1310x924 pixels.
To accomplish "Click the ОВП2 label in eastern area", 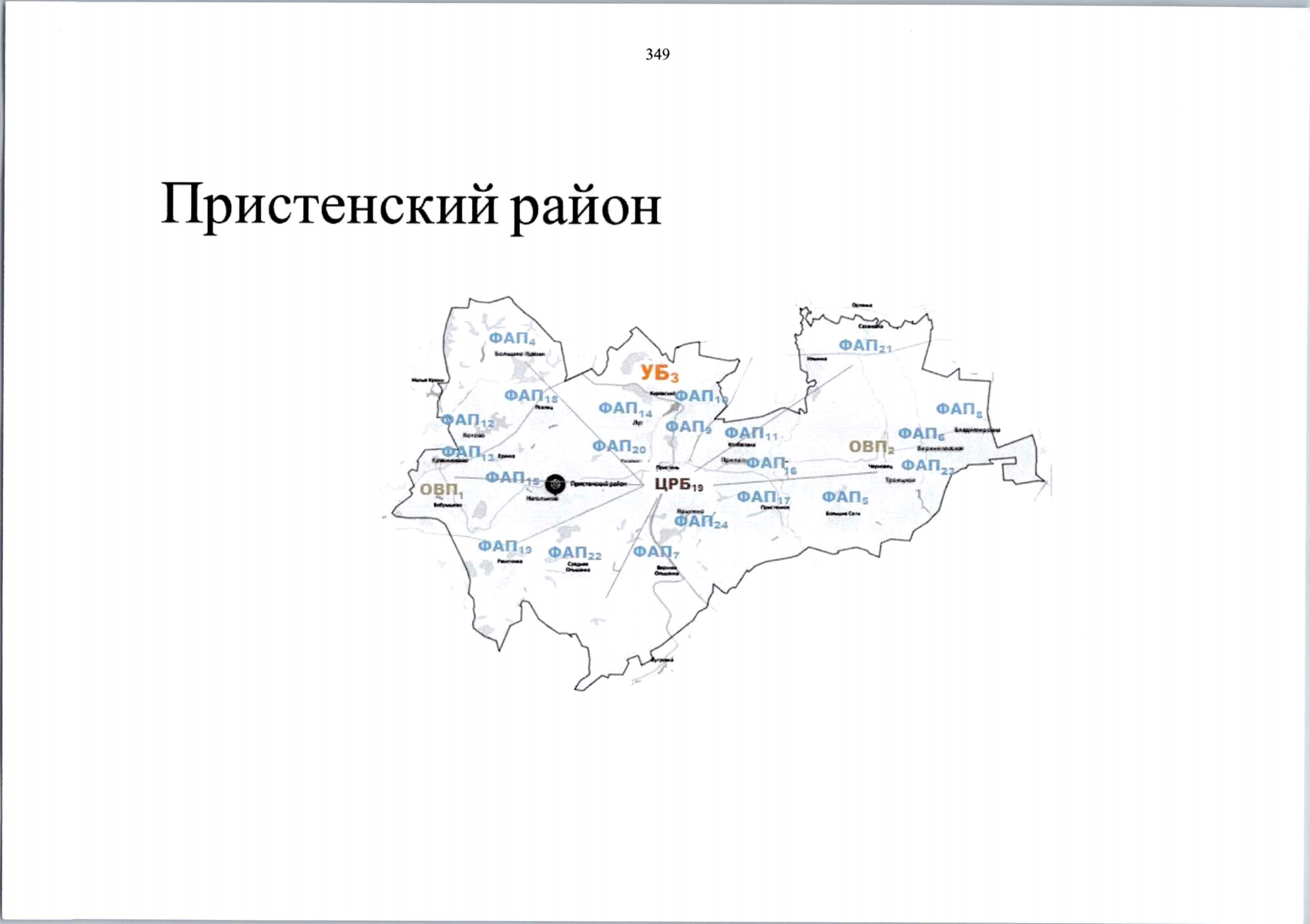I will pyautogui.click(x=871, y=447).
